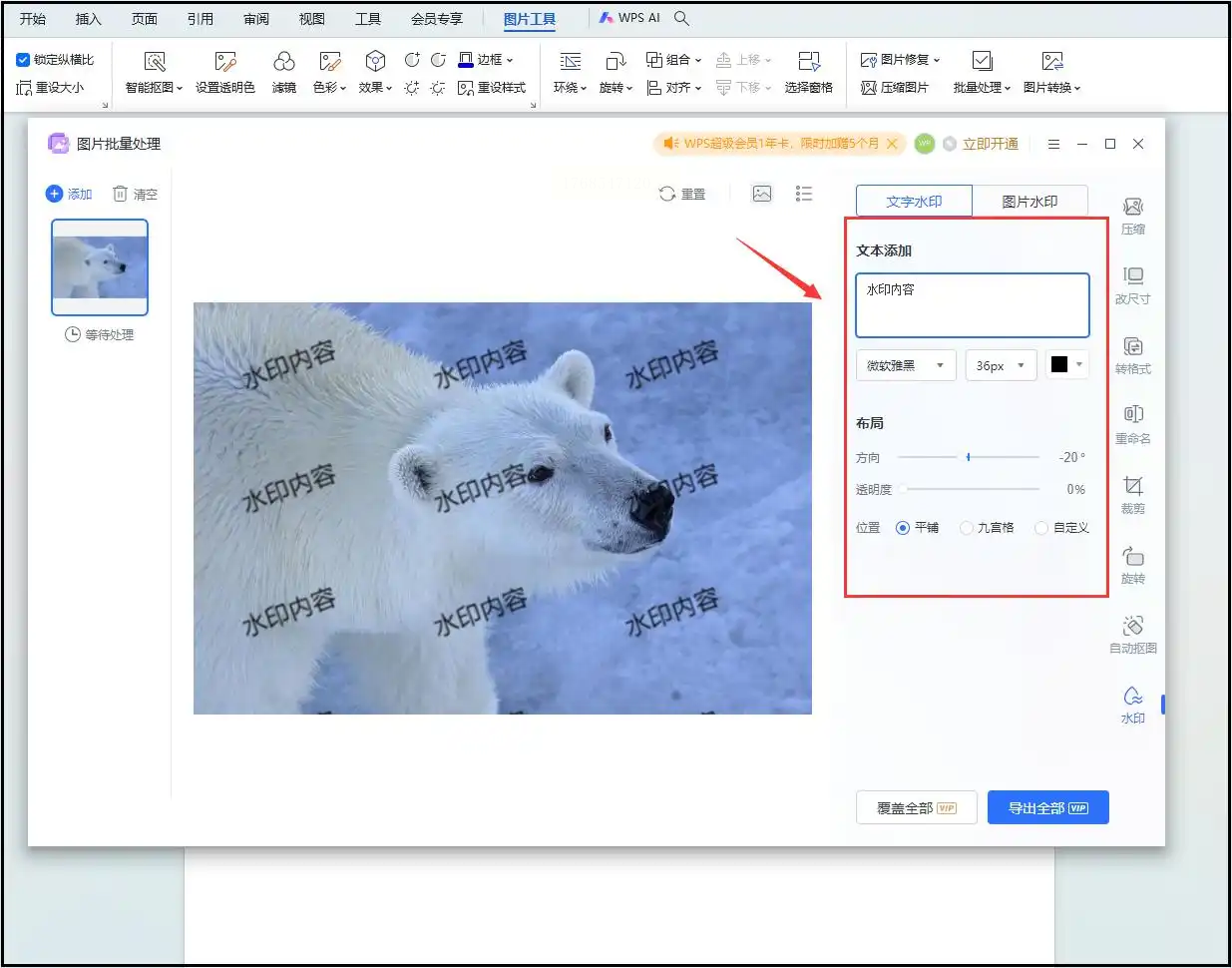Switch to the 图片水印 tab
Viewport: 1232px width, 968px height.
point(1029,202)
